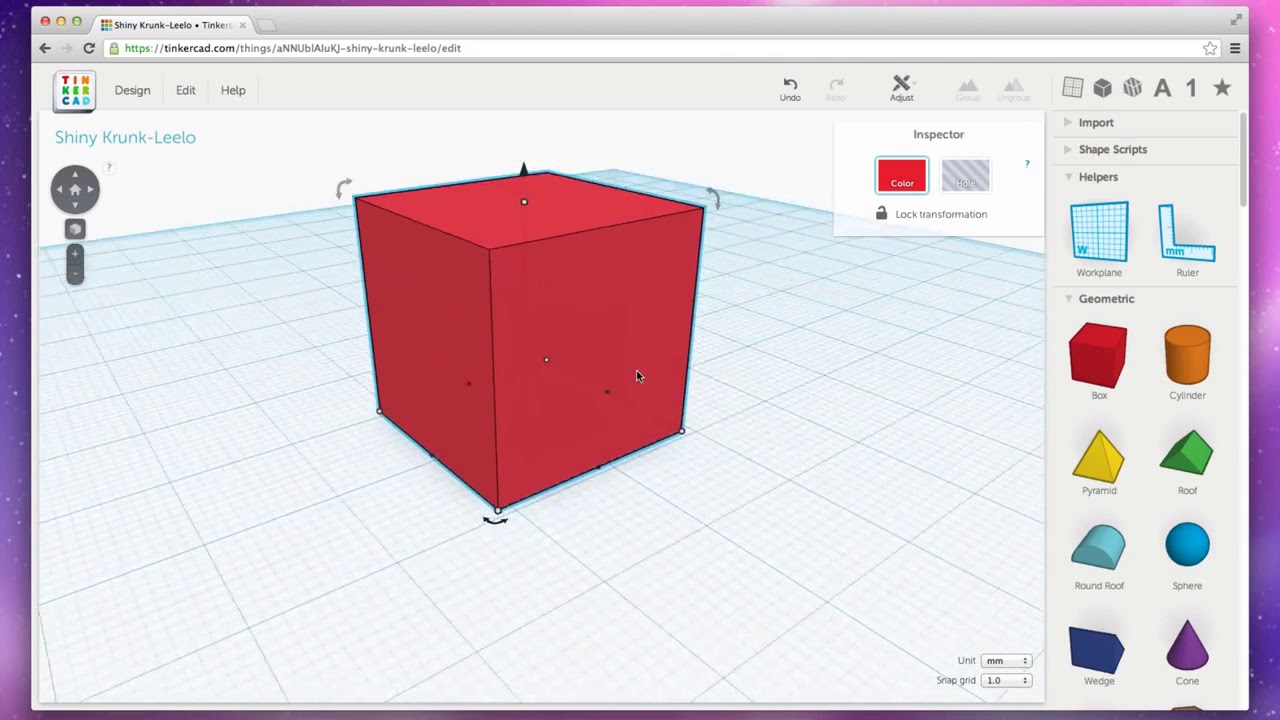
Task: Open the Design menu
Action: 132,90
